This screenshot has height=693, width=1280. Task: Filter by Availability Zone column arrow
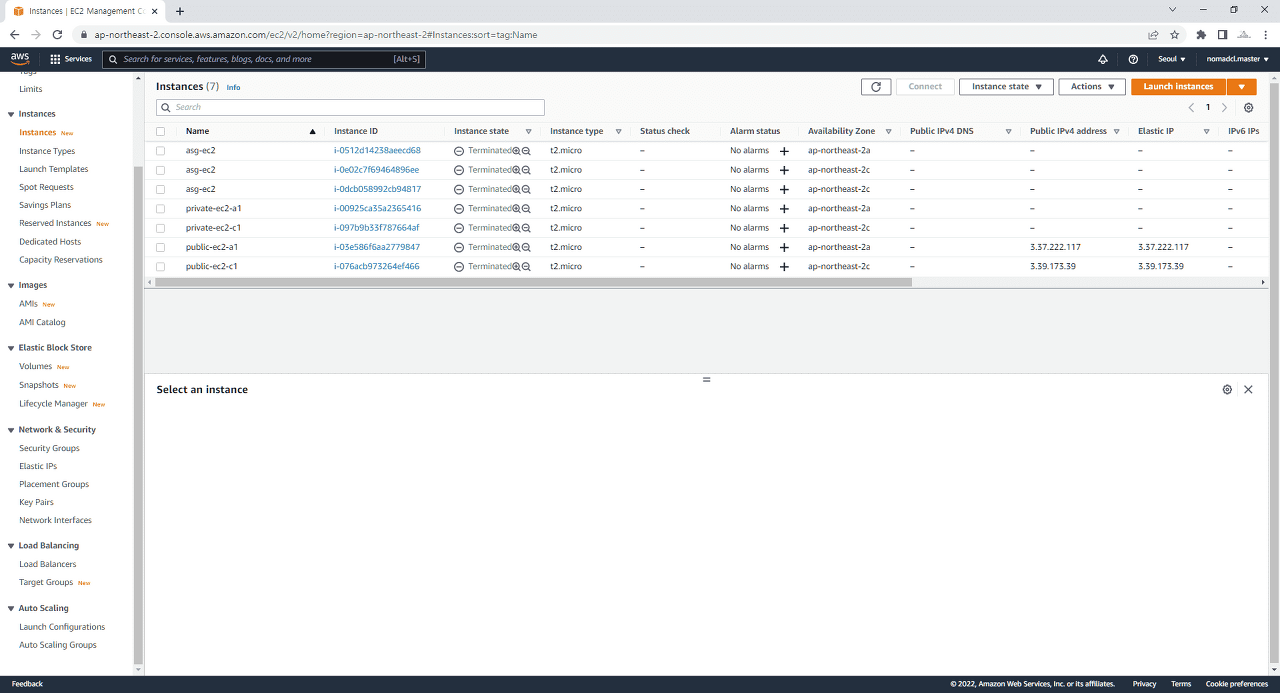(888, 132)
